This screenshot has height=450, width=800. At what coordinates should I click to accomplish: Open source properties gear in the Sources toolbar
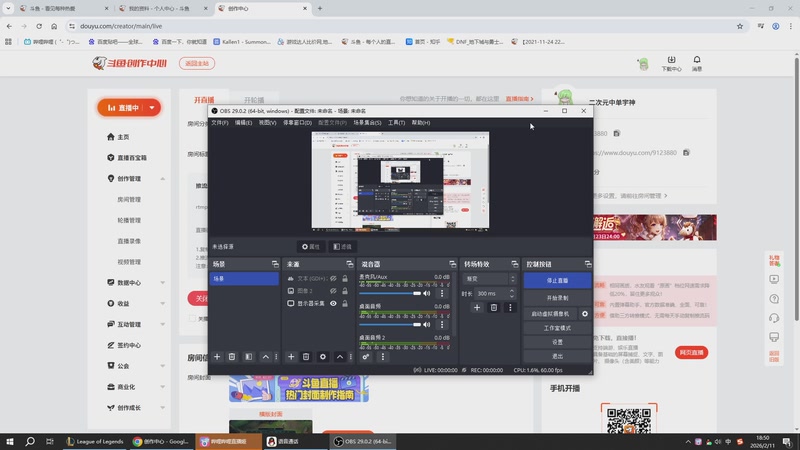[322, 357]
